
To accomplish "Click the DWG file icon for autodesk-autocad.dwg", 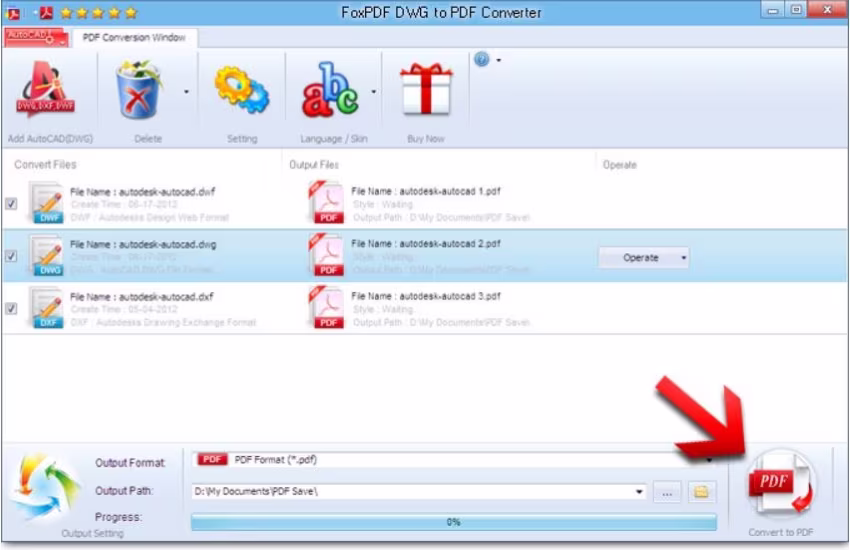I will (x=46, y=255).
